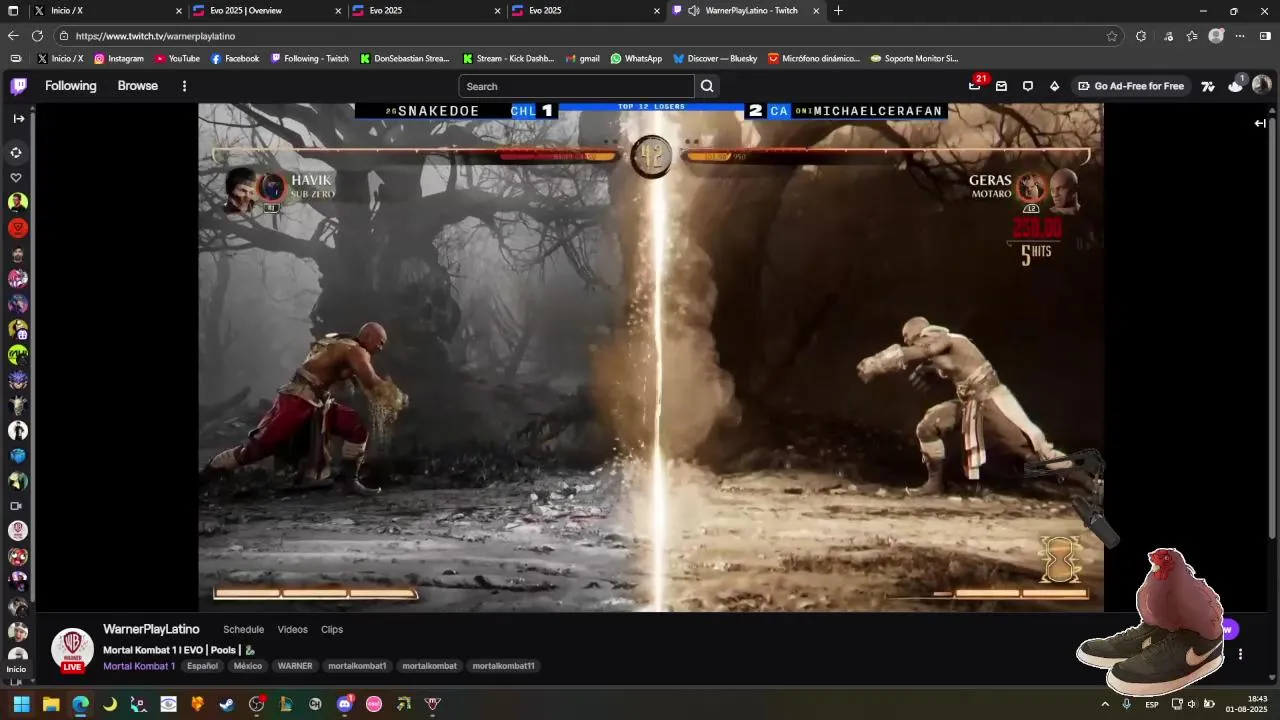Open Steam from the taskbar
The width and height of the screenshot is (1280, 720).
tap(227, 704)
